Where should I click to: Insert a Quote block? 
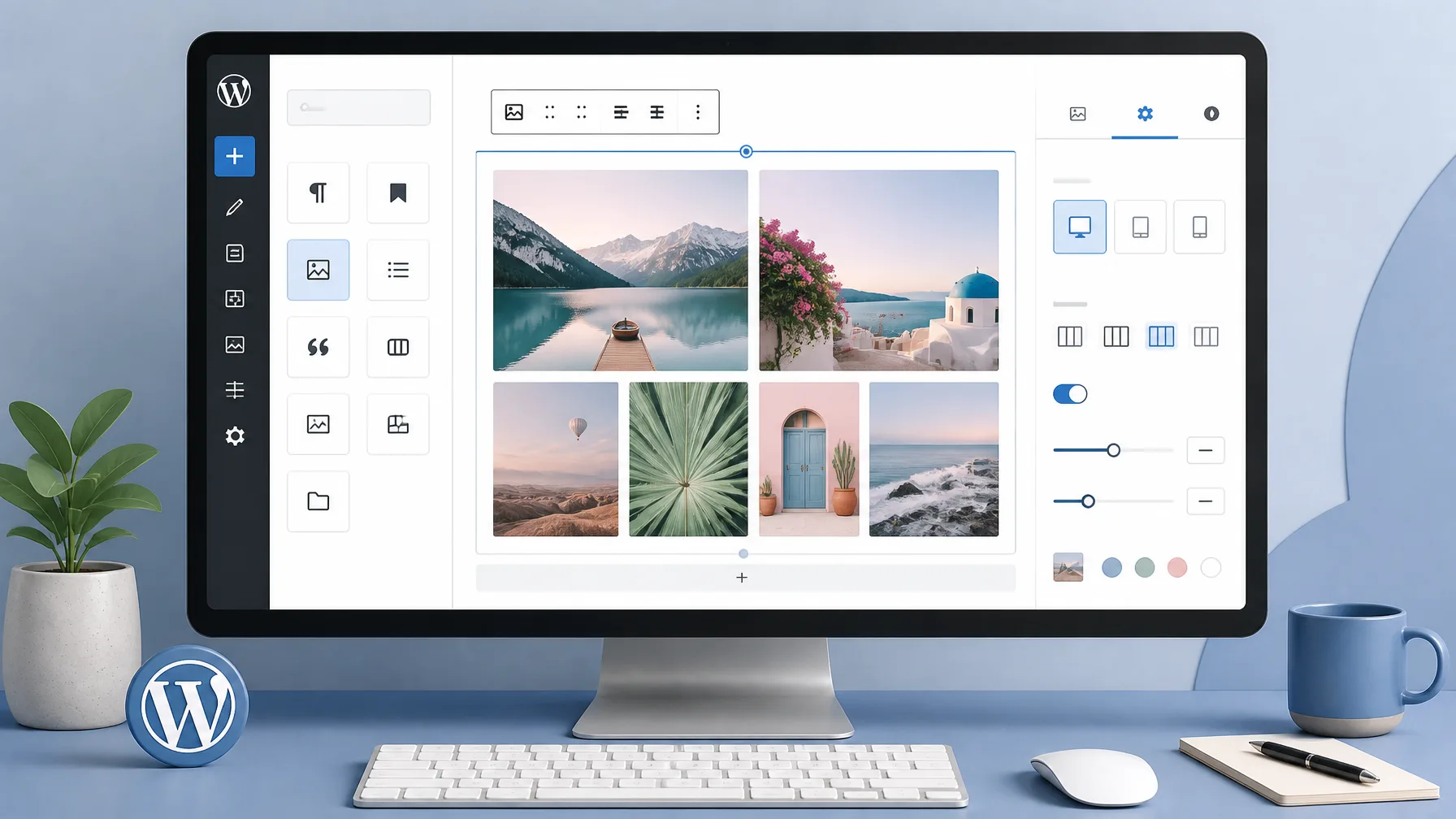coord(318,347)
